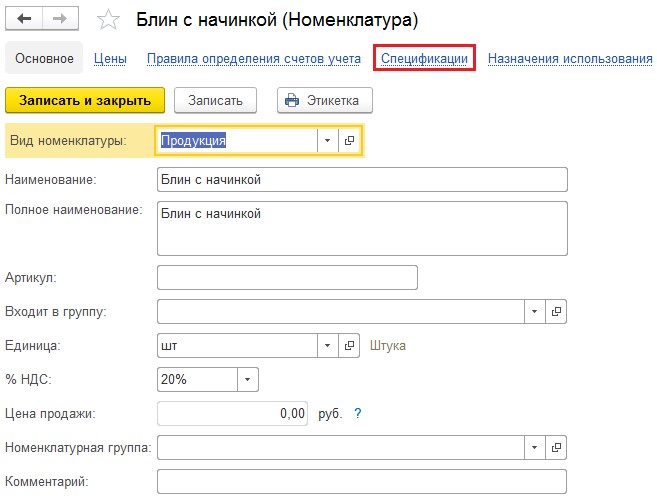Switch to the Спецификации tab
This screenshot has width=657, height=500.
pos(424,59)
